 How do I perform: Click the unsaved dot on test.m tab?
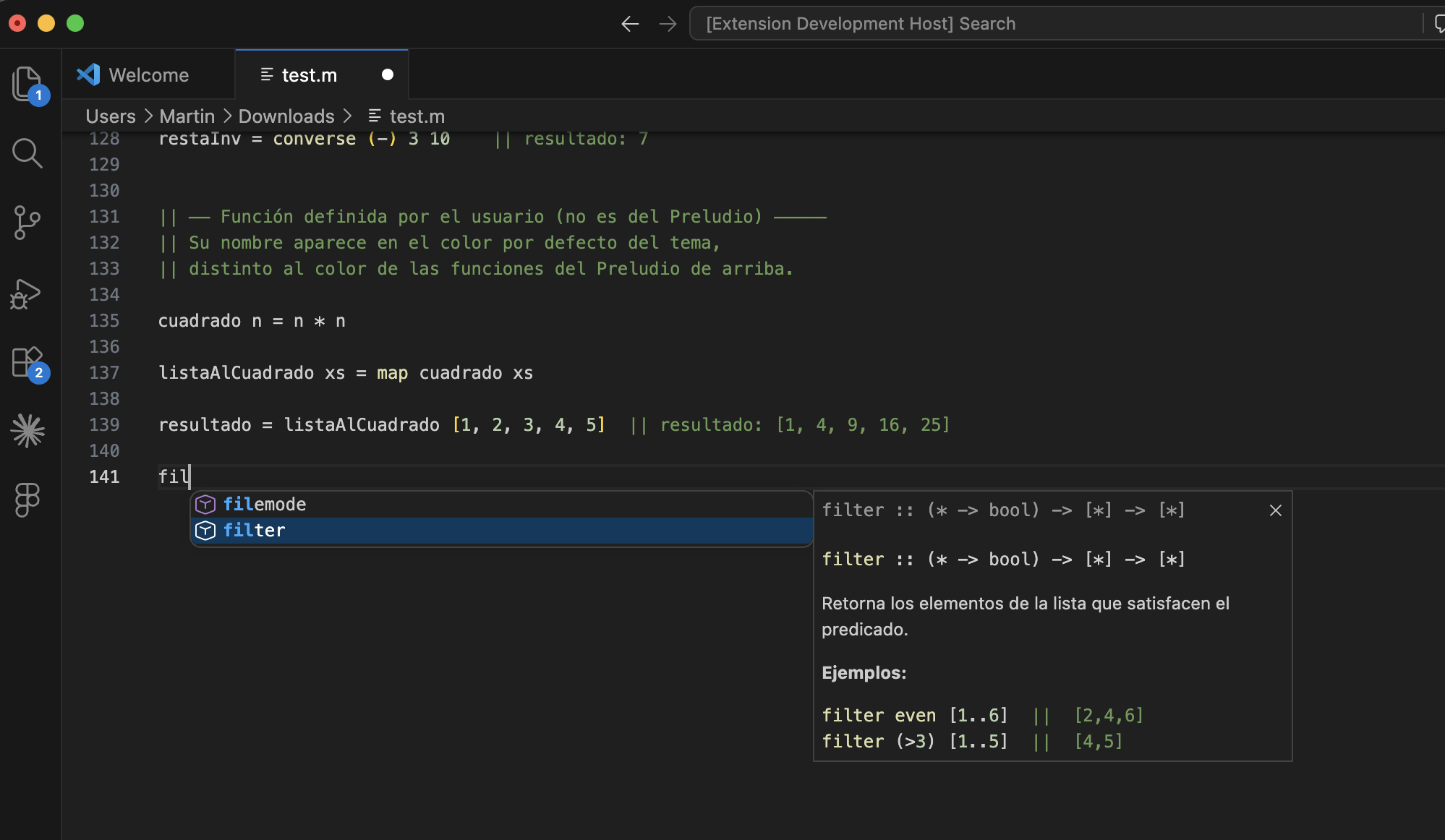[x=388, y=74]
